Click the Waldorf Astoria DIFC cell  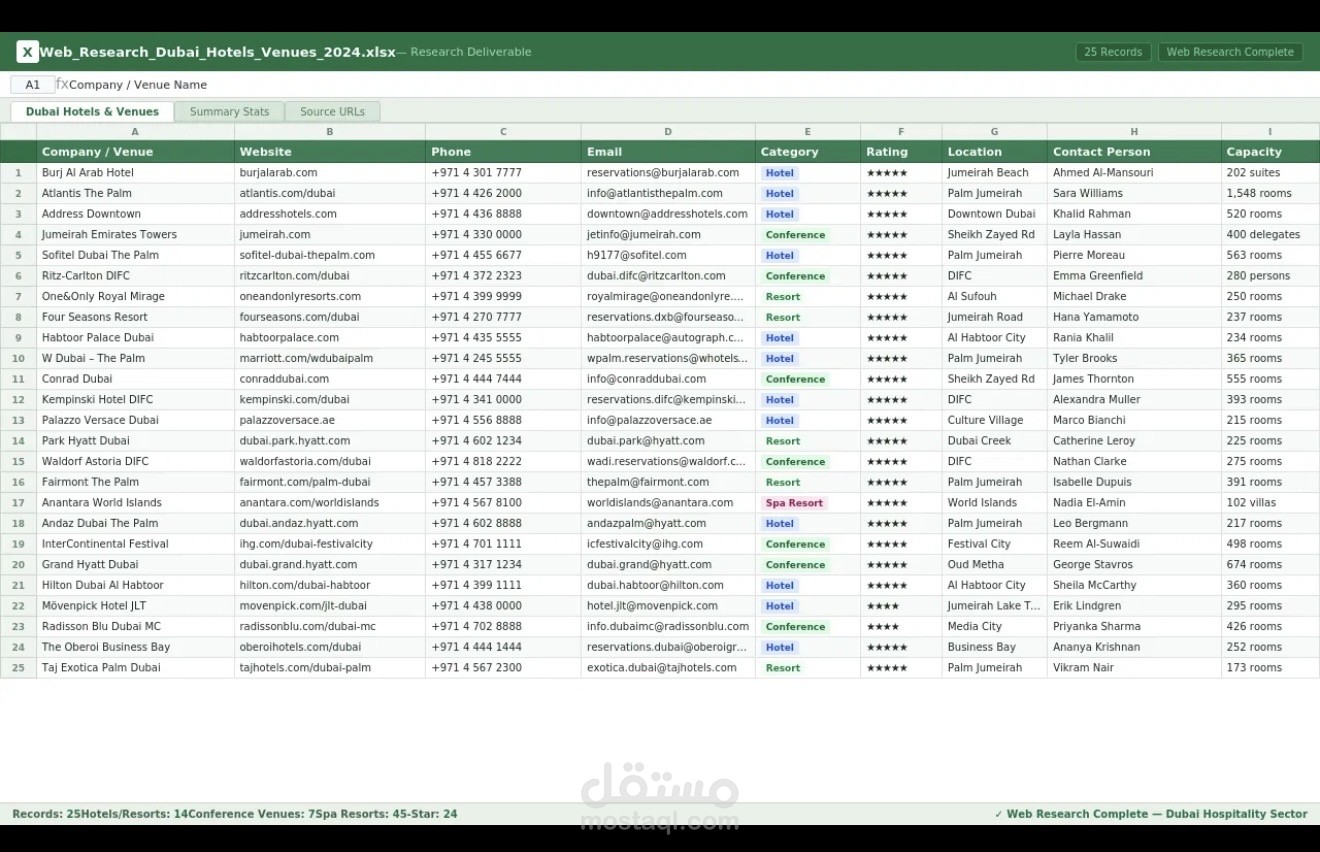point(135,462)
